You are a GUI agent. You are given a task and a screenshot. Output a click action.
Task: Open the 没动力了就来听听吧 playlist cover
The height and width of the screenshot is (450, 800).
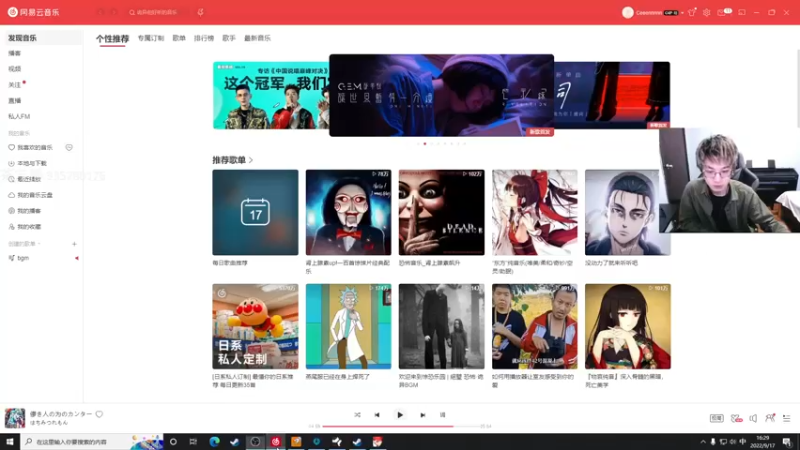click(x=628, y=212)
